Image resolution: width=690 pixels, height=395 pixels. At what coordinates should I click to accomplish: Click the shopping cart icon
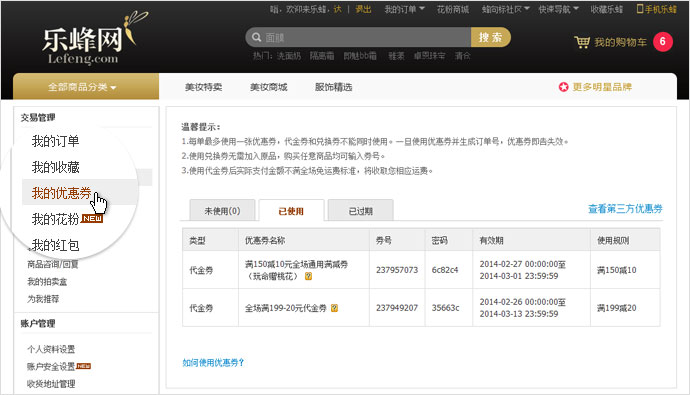click(582, 42)
